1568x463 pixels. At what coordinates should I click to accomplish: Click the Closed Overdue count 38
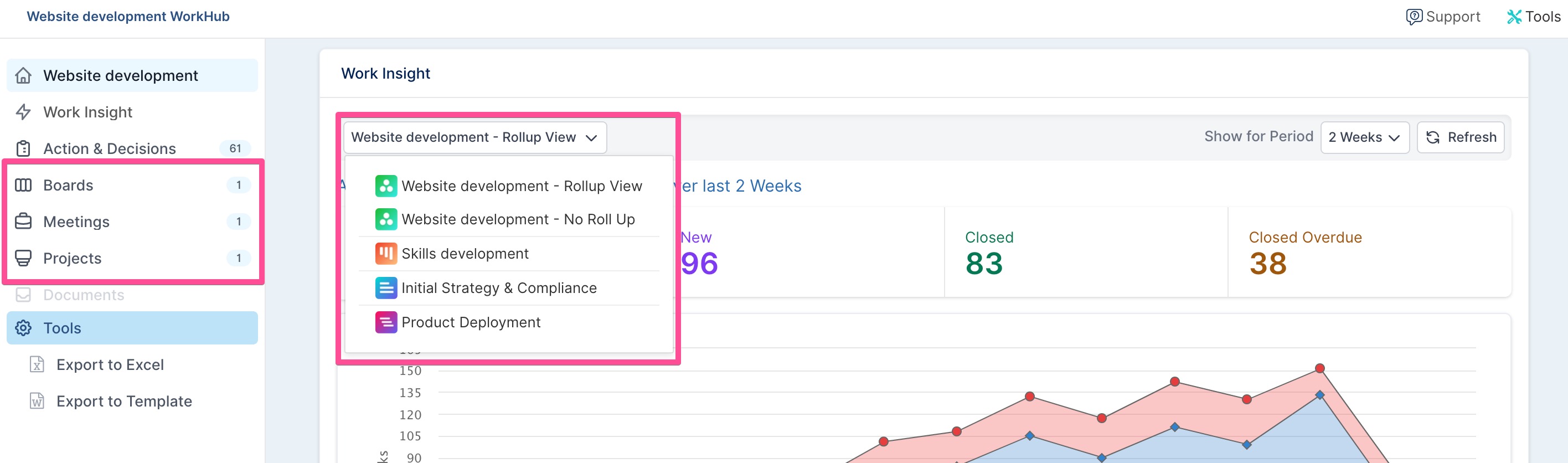click(x=1268, y=264)
